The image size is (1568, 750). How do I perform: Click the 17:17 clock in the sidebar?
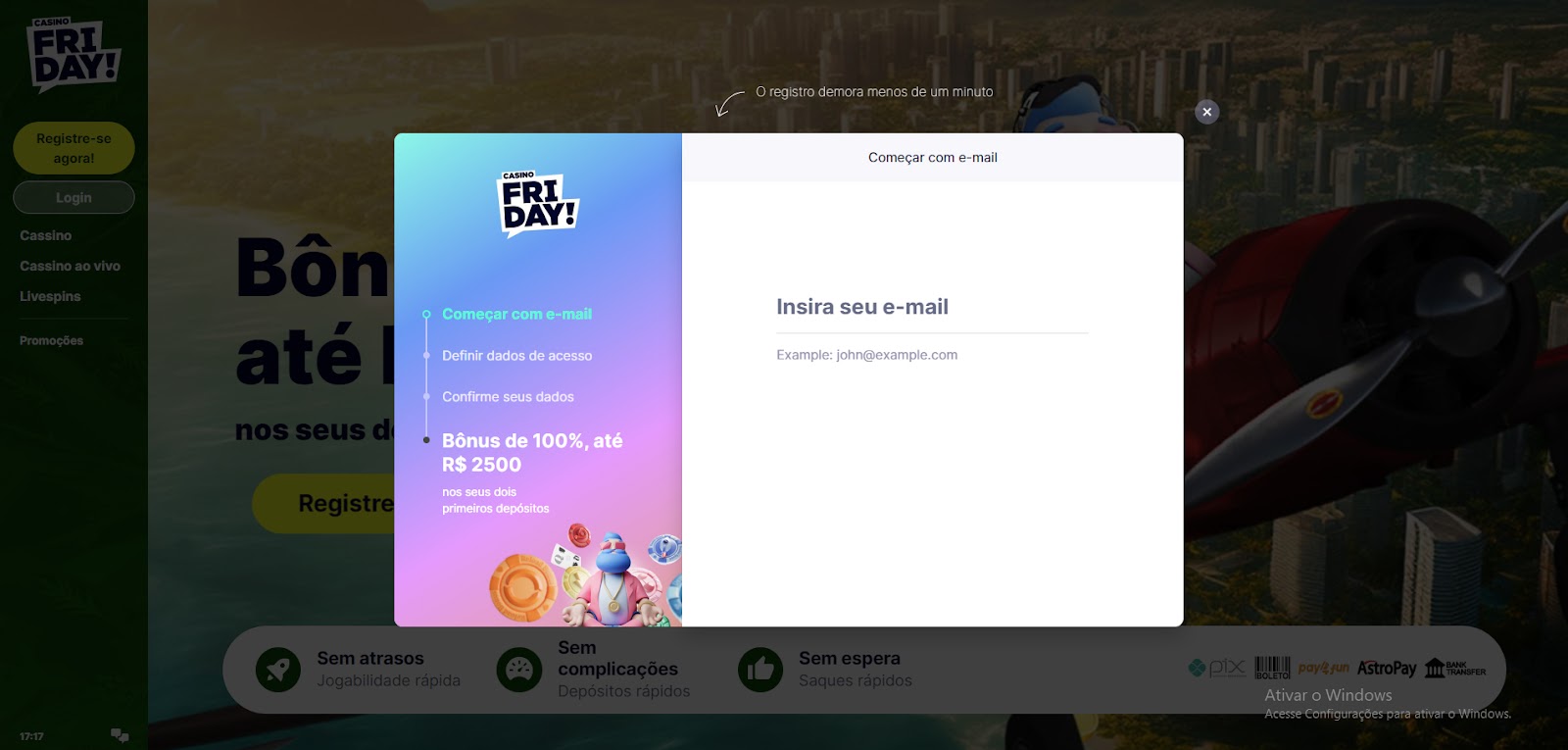(x=31, y=736)
